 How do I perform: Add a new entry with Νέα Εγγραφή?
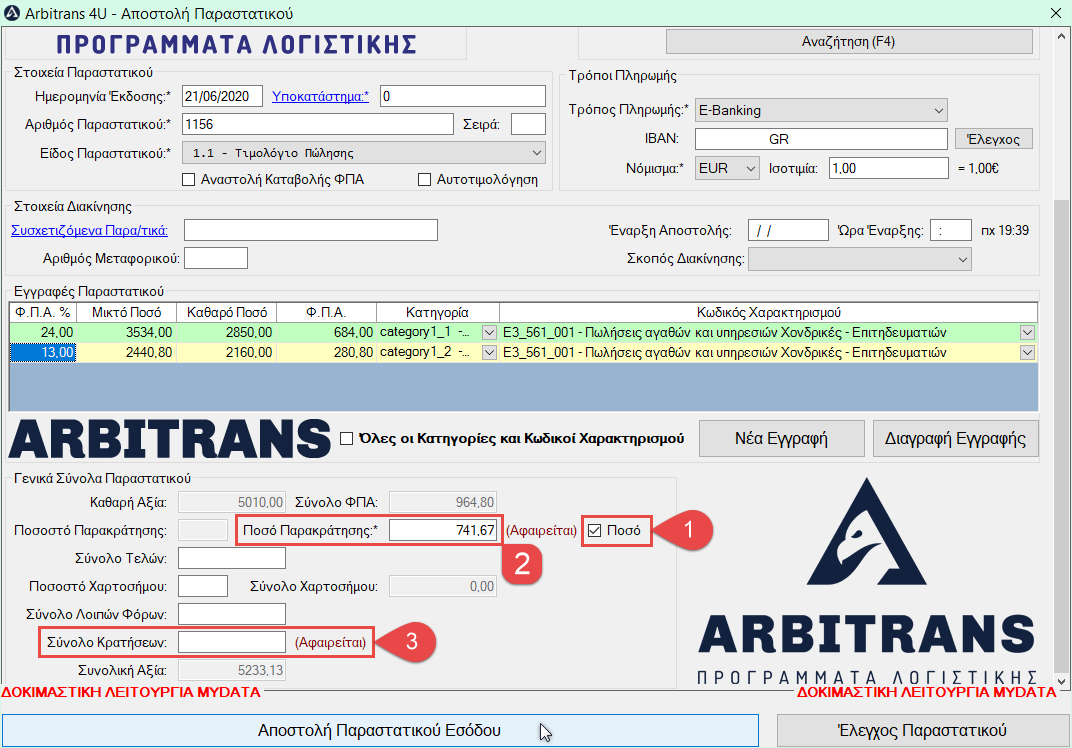(x=781, y=438)
